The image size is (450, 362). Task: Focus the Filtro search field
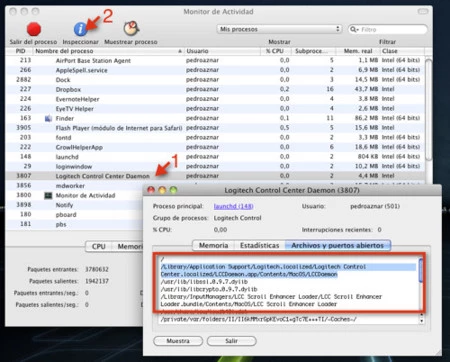click(x=387, y=29)
